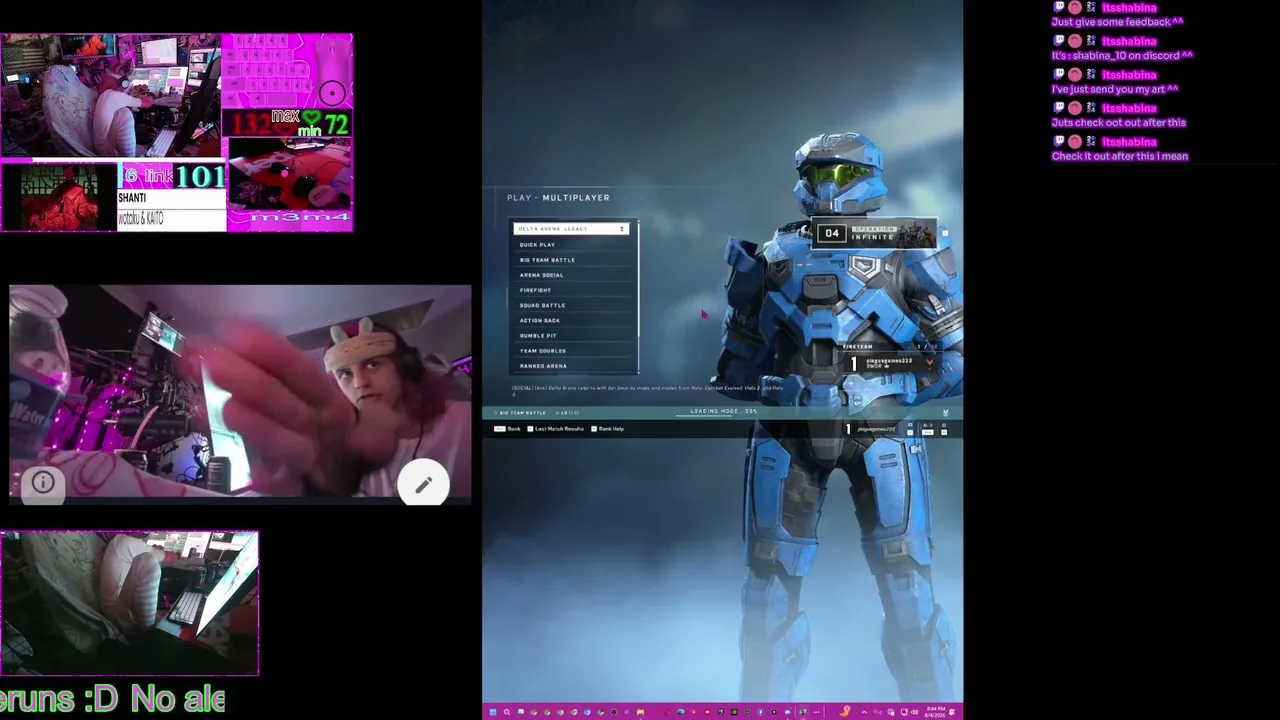Viewport: 1280px width, 720px height.
Task: Click the pencil edit icon on the webcam
Action: click(x=423, y=485)
